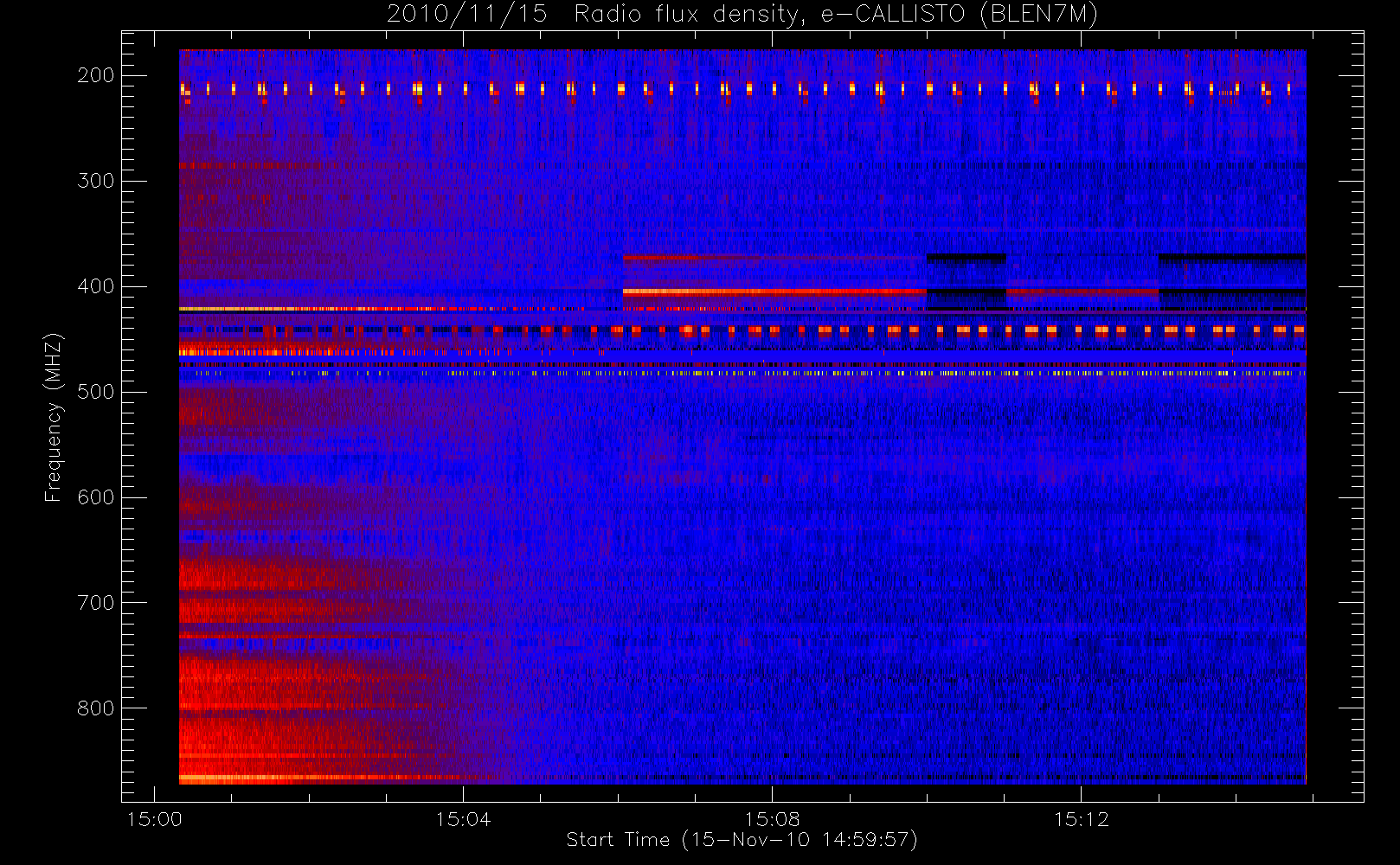The image size is (1400, 865).
Task: Click the 200 MHz tick label
Action: coord(96,75)
